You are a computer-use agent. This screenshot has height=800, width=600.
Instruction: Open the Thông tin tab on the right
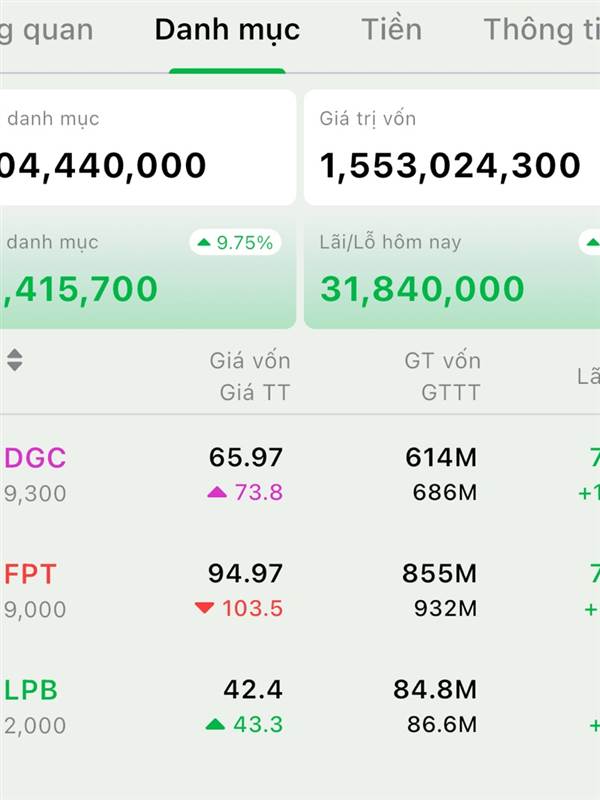pyautogui.click(x=542, y=30)
